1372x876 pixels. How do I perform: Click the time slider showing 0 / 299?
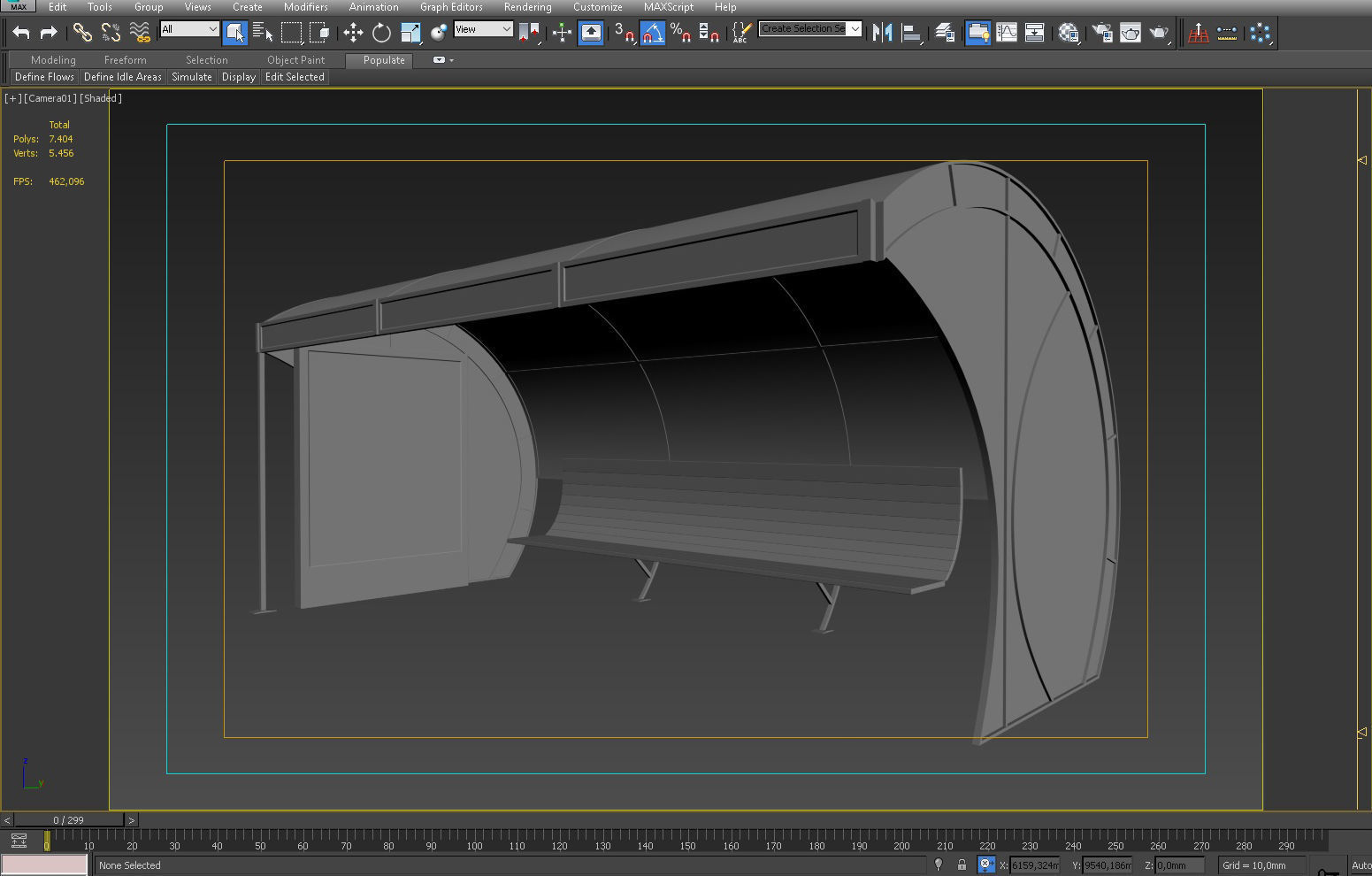(68, 820)
